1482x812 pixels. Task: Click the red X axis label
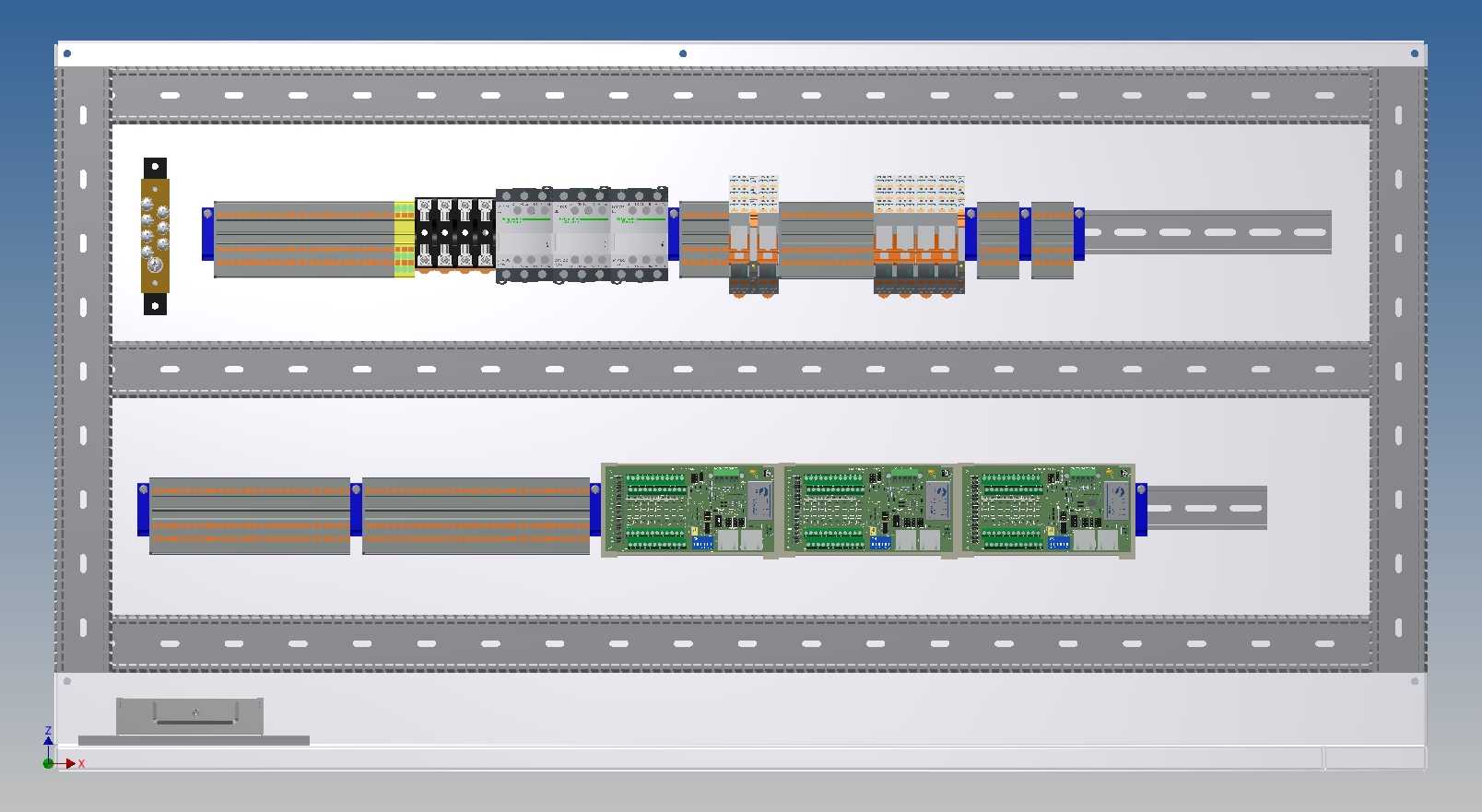pos(81,764)
